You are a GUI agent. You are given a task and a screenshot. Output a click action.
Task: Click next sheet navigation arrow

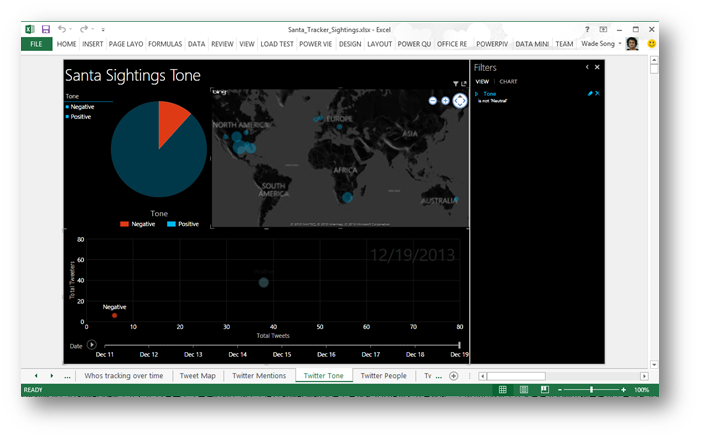52,376
